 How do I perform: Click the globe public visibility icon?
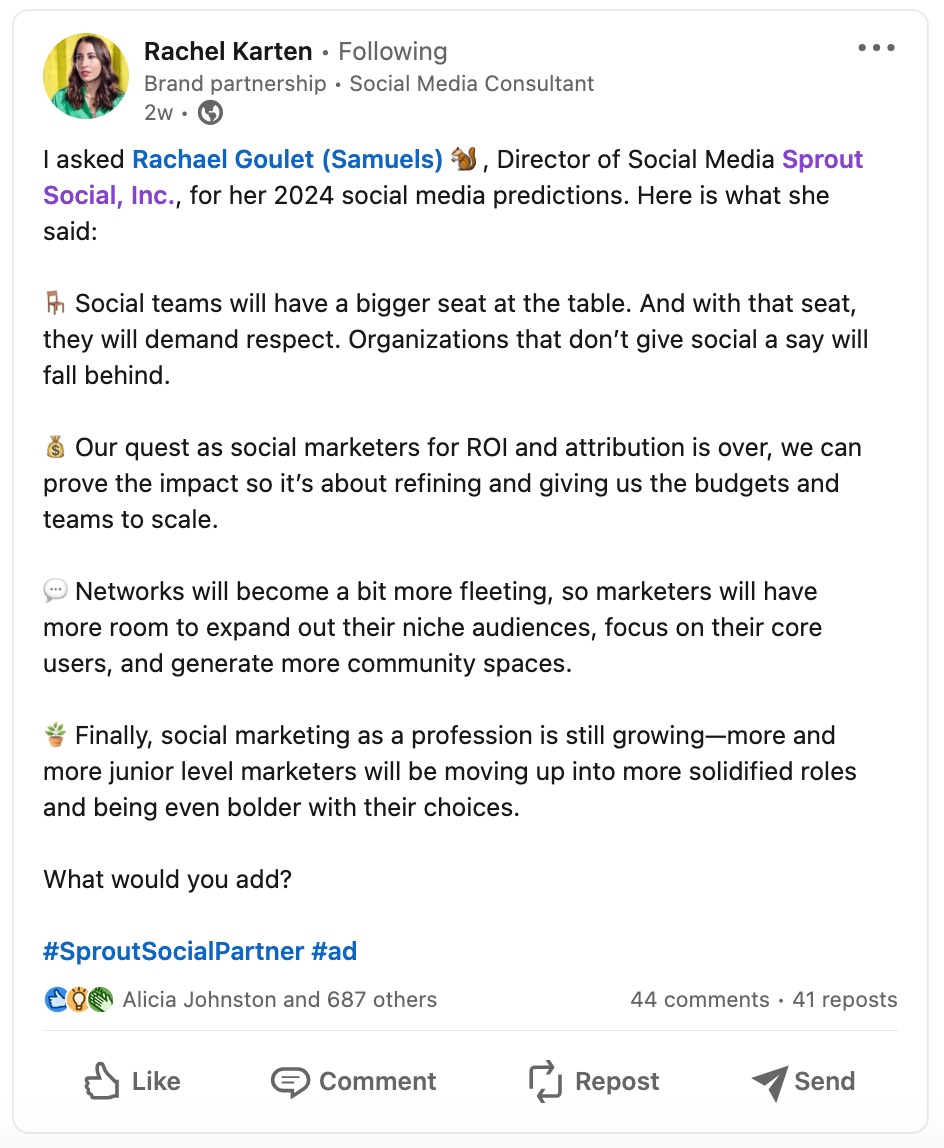[211, 112]
